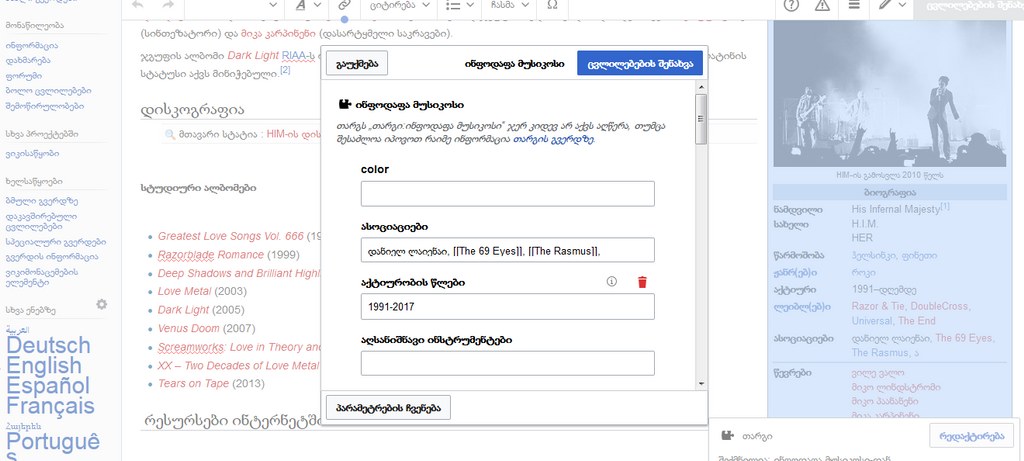This screenshot has width=1024, height=461.
Task: Show info for აქტიურობის წლები parameter
Action: pyautogui.click(x=612, y=281)
